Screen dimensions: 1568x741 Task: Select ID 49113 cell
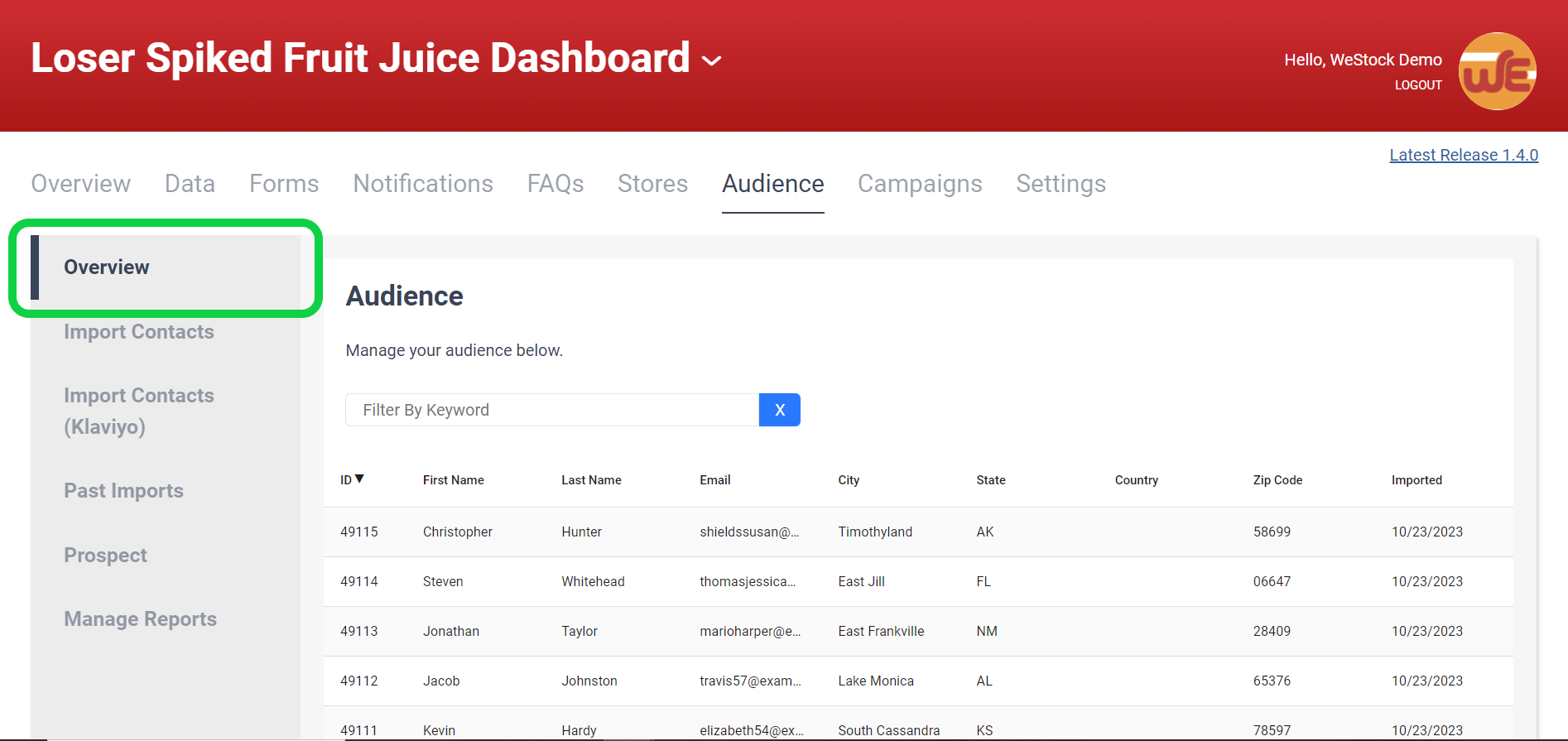point(359,631)
